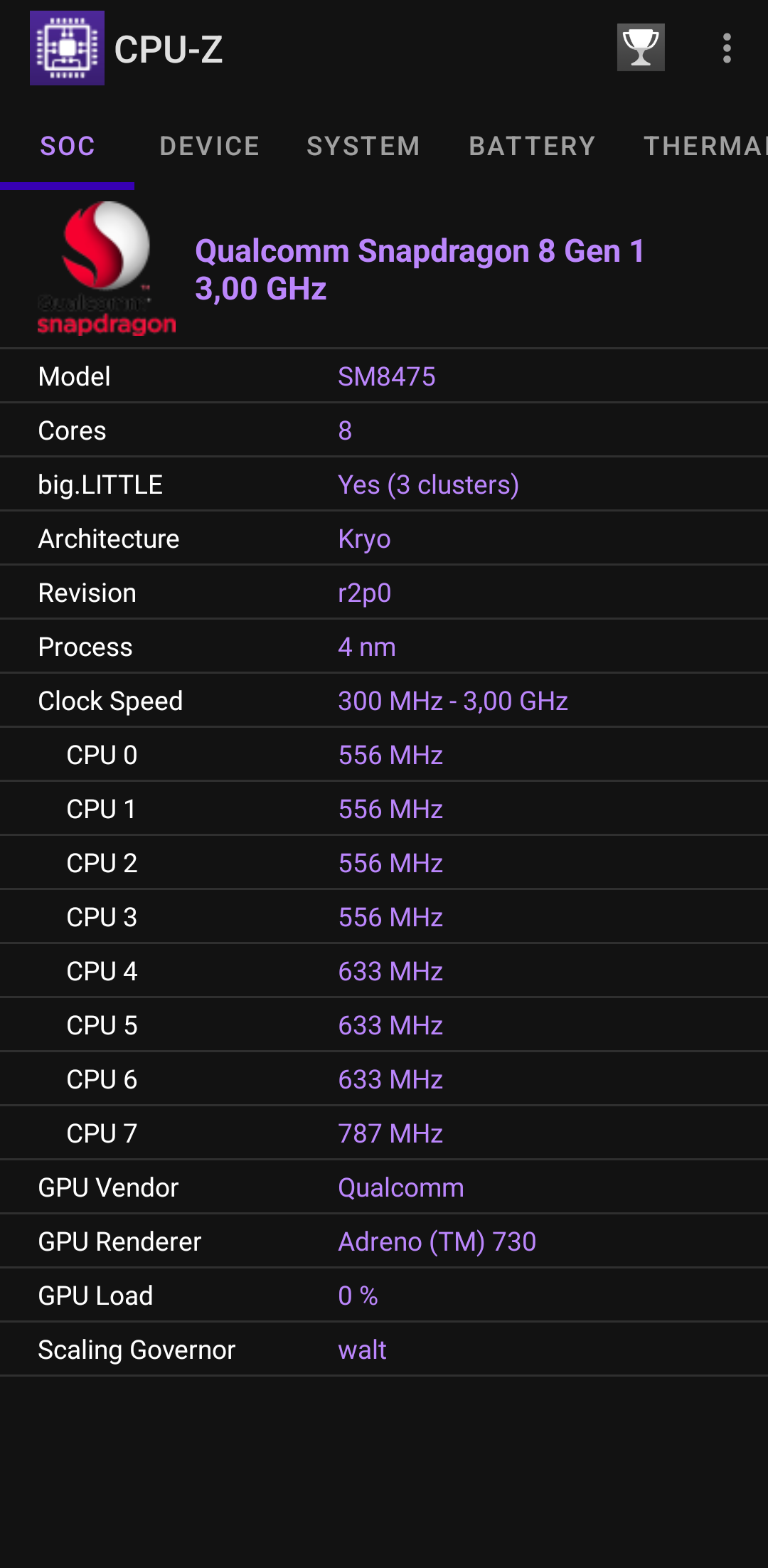Open the three-dot overflow menu

pyautogui.click(x=726, y=48)
